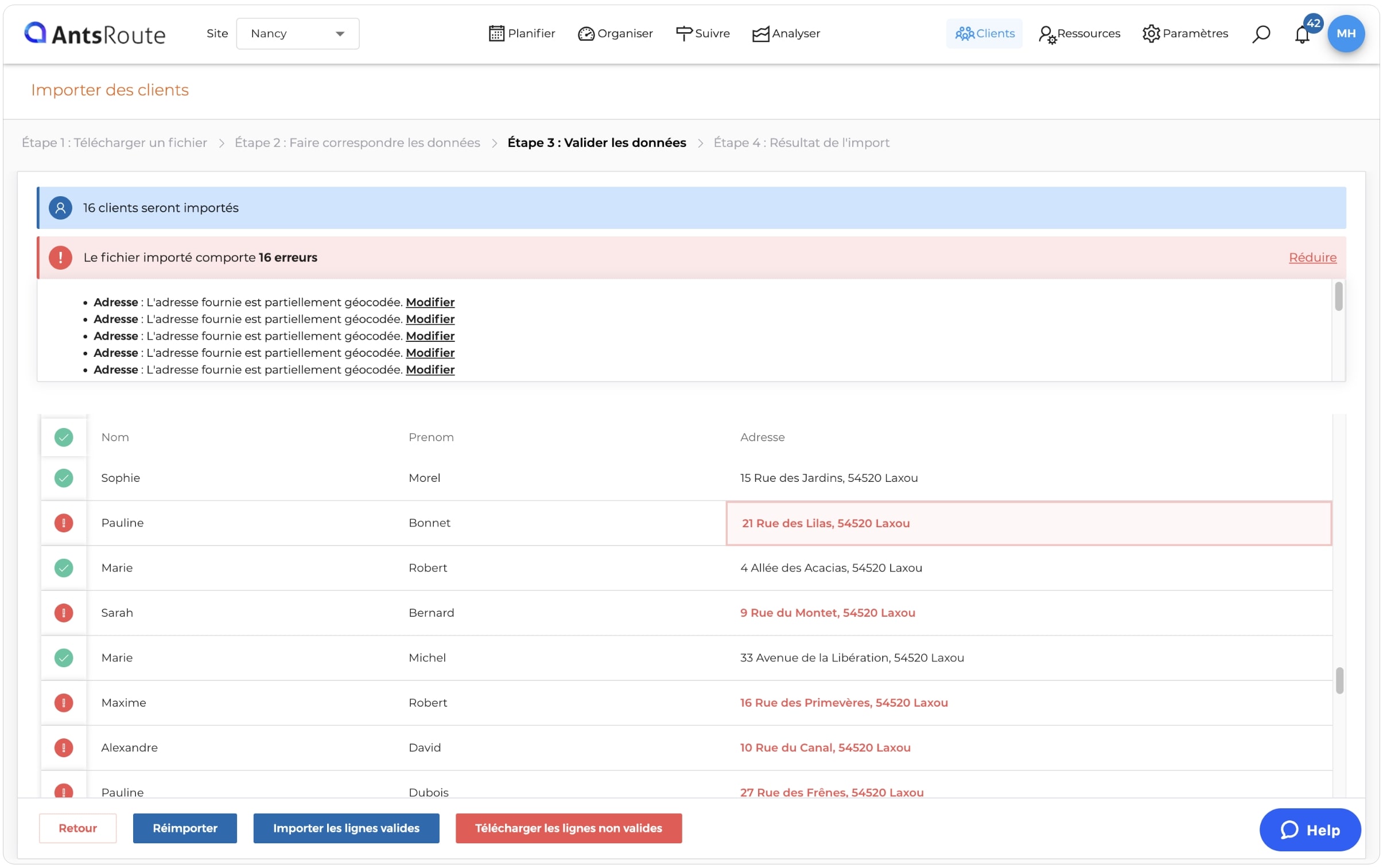Open the Organiser menu
Screen dimensions: 1383x868
pos(615,33)
